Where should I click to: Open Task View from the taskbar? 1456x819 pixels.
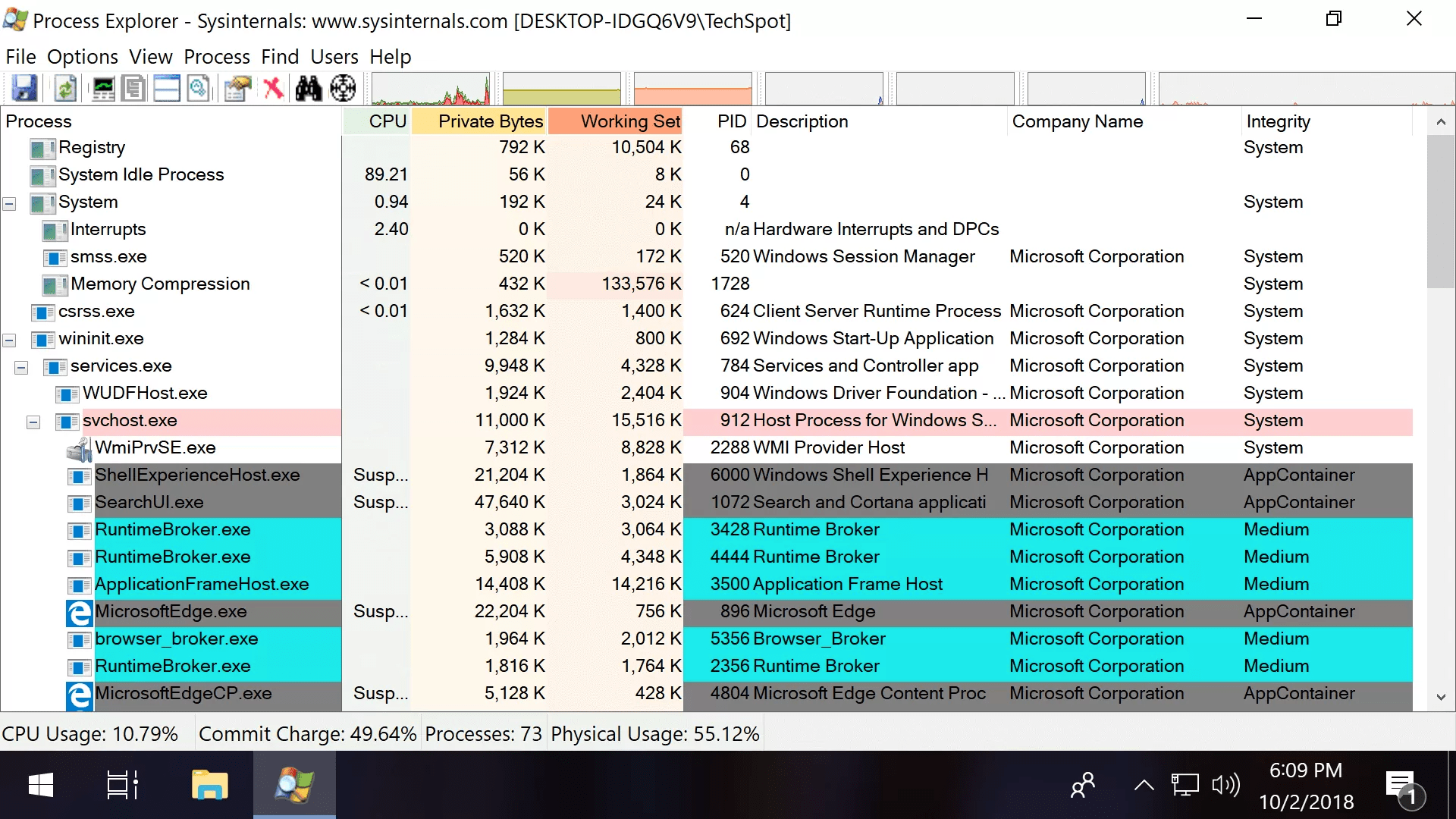click(x=121, y=785)
